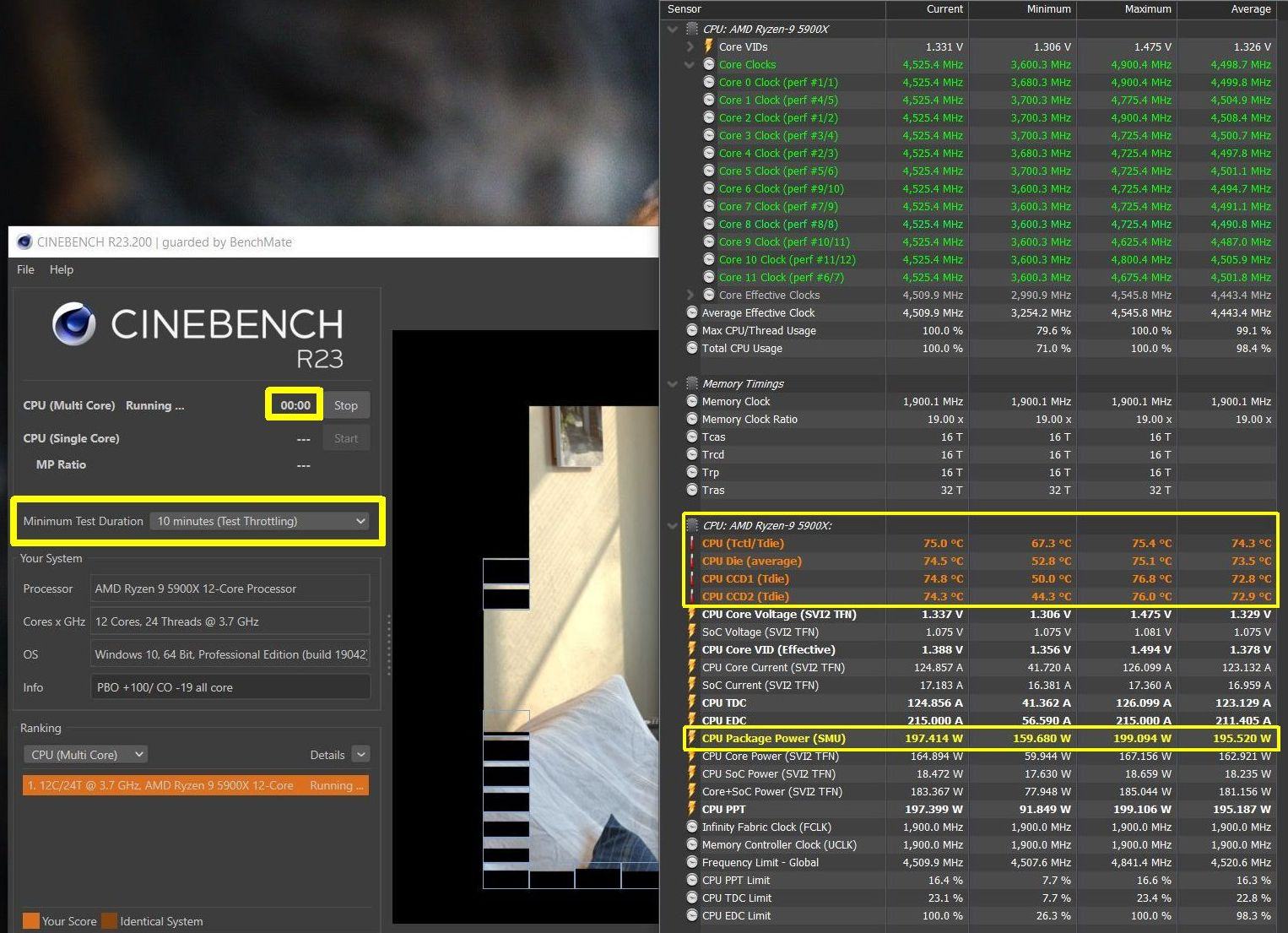1288x933 pixels.
Task: Expand the Core Effective Clocks row
Action: [x=690, y=295]
